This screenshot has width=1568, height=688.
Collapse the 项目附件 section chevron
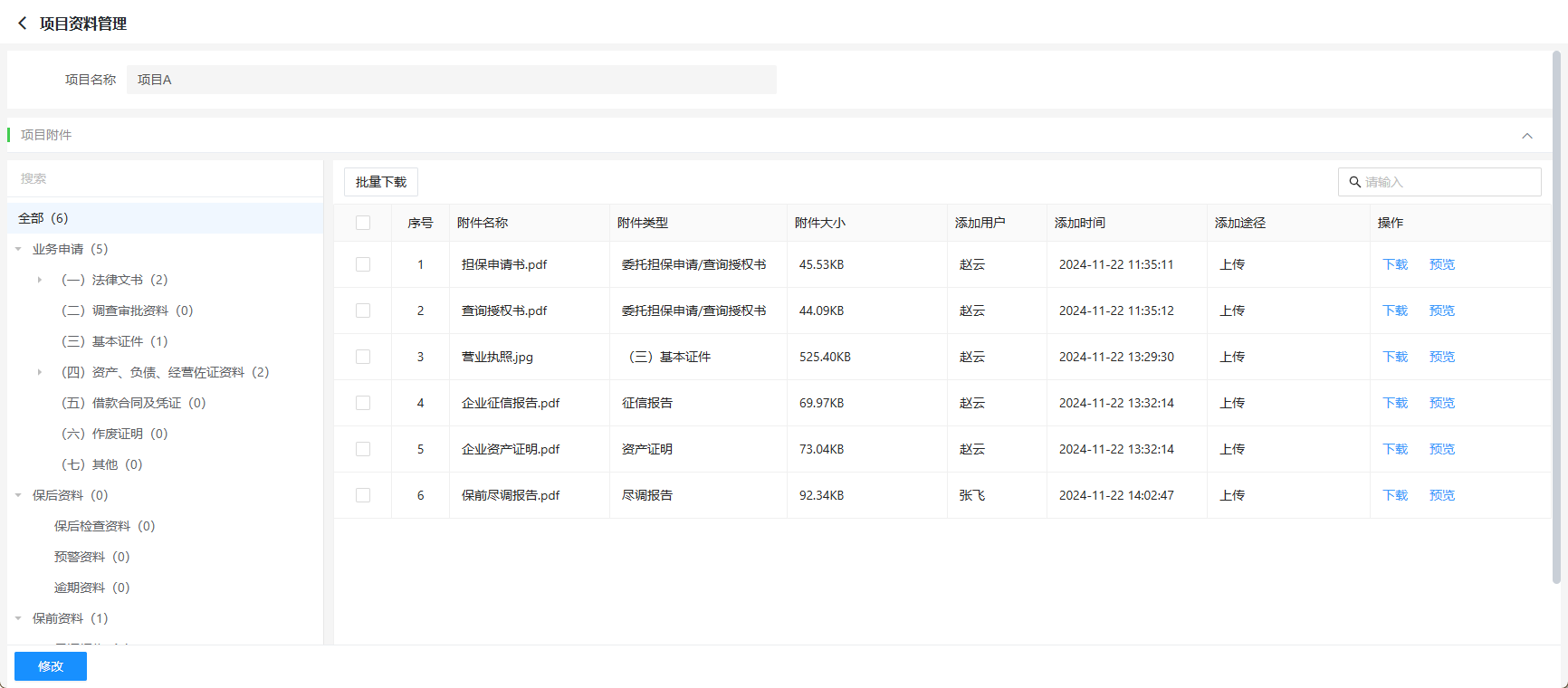tap(1527, 136)
